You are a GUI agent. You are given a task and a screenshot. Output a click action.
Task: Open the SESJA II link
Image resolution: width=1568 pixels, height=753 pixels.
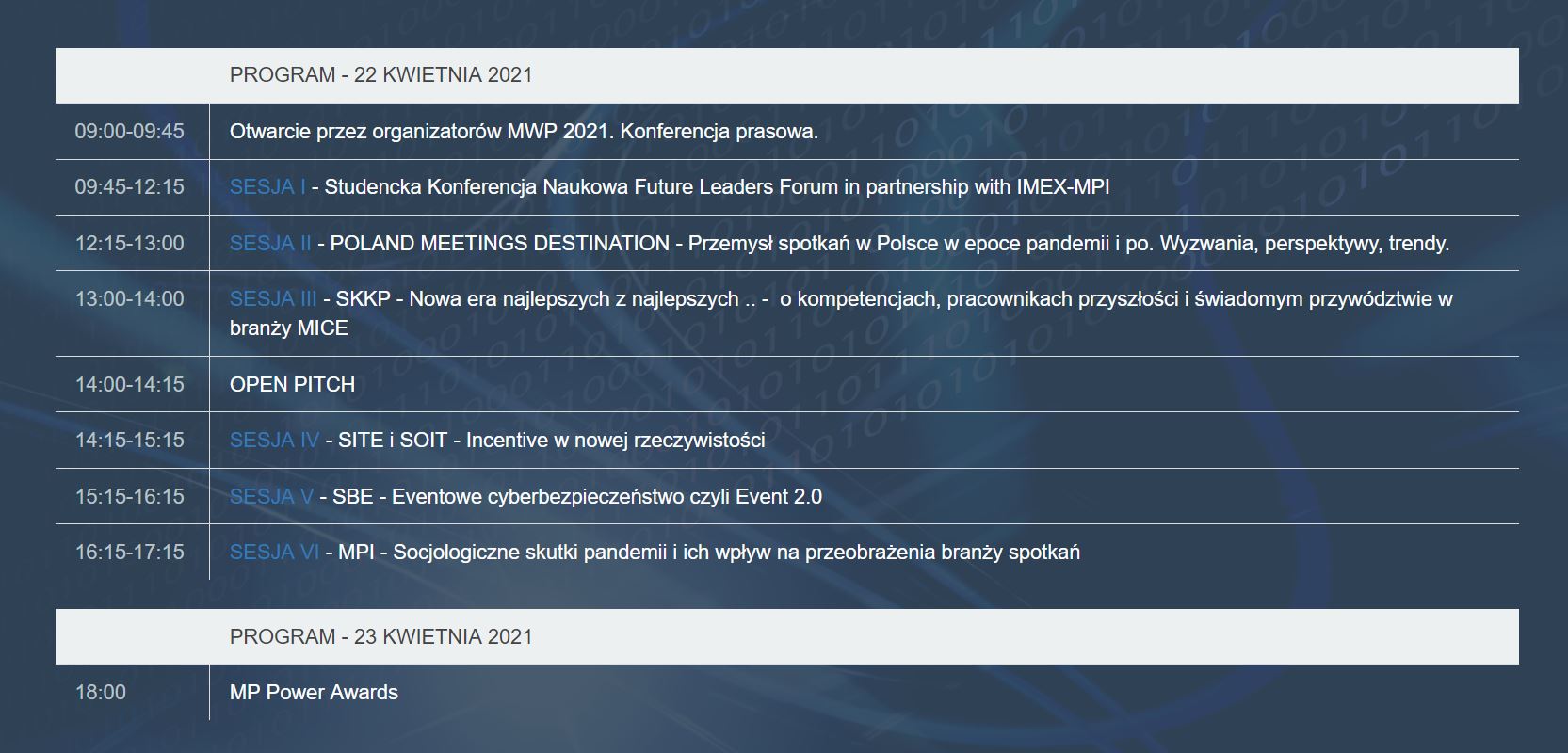(270, 244)
